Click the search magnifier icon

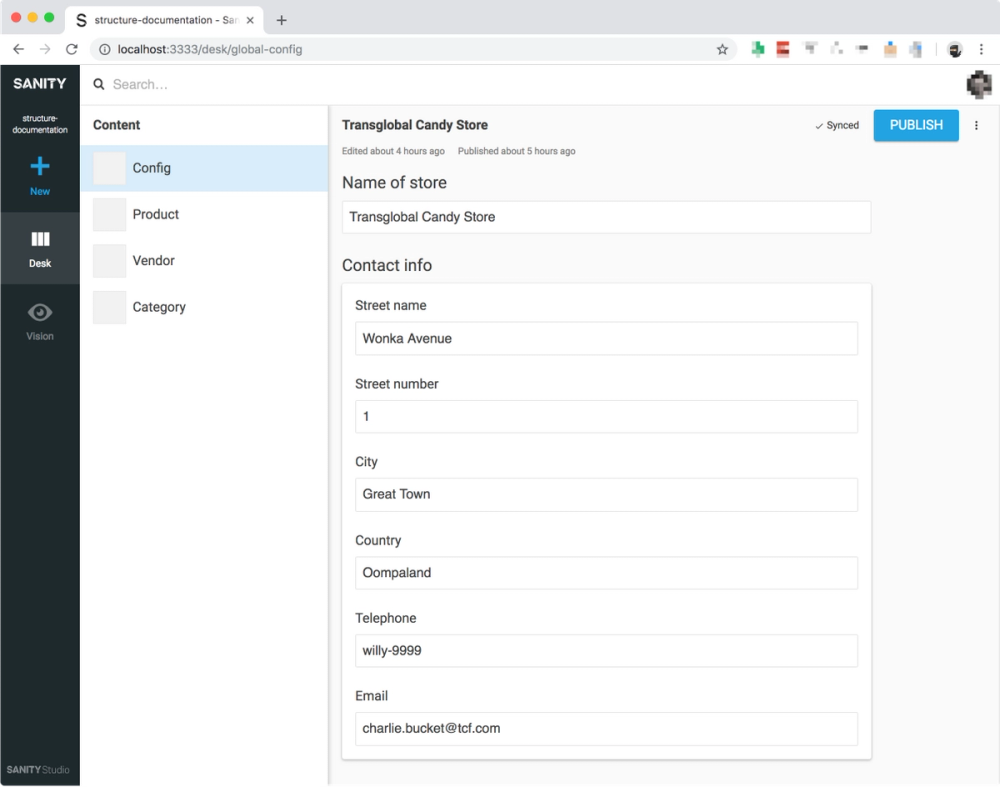99,84
